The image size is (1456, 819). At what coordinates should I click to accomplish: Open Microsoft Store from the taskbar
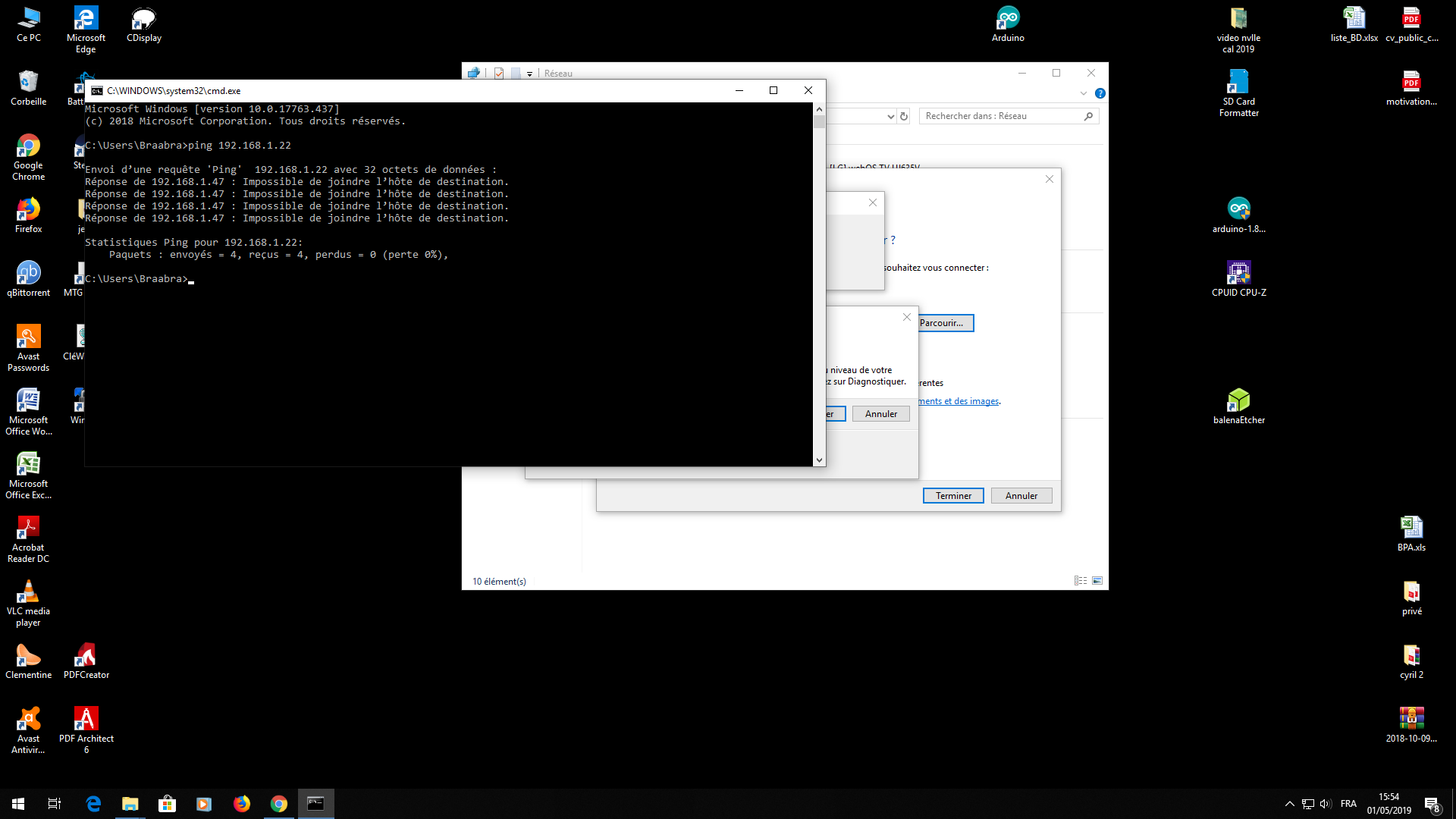pyautogui.click(x=167, y=804)
